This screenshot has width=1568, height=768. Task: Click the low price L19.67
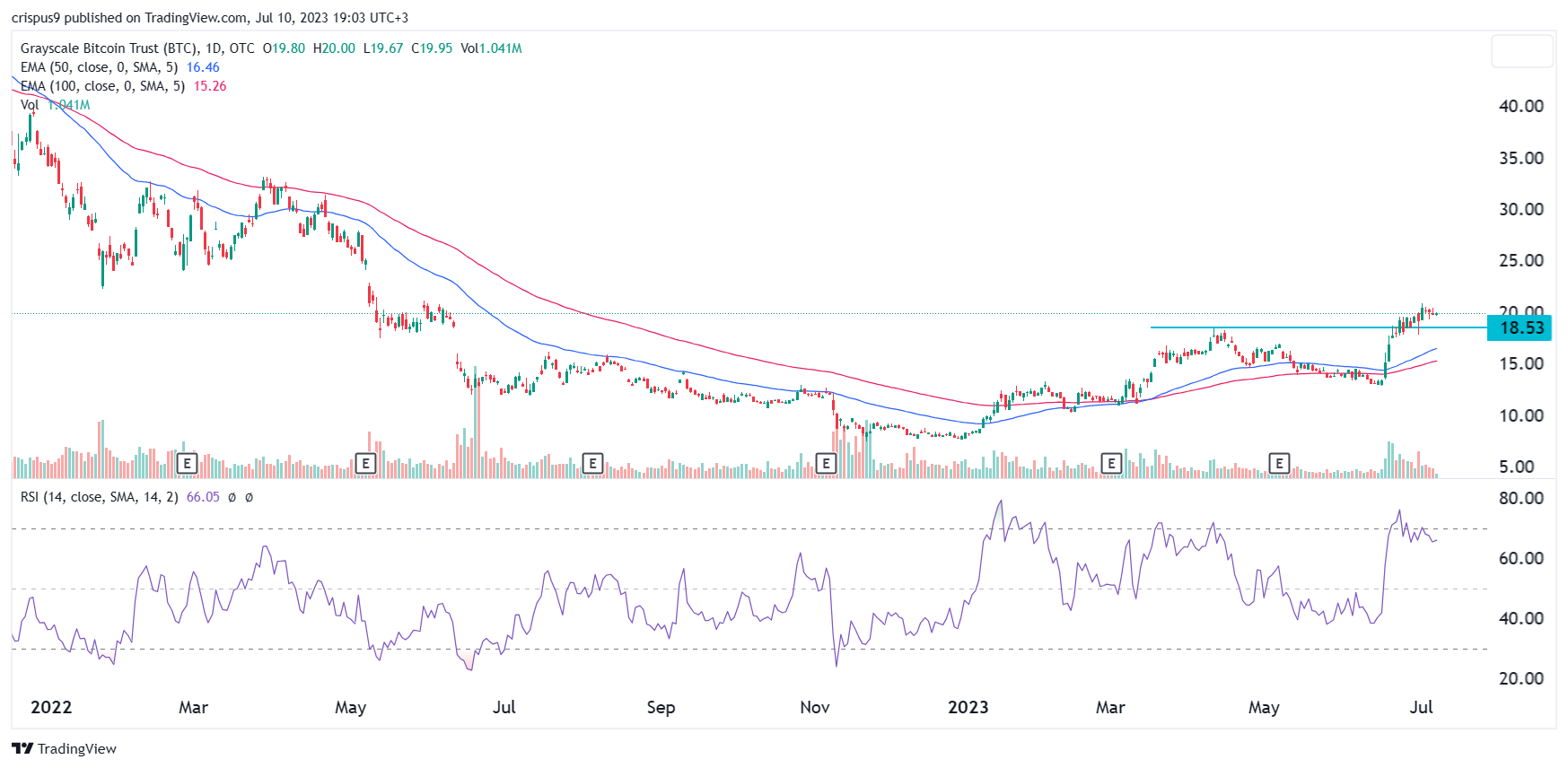click(383, 48)
